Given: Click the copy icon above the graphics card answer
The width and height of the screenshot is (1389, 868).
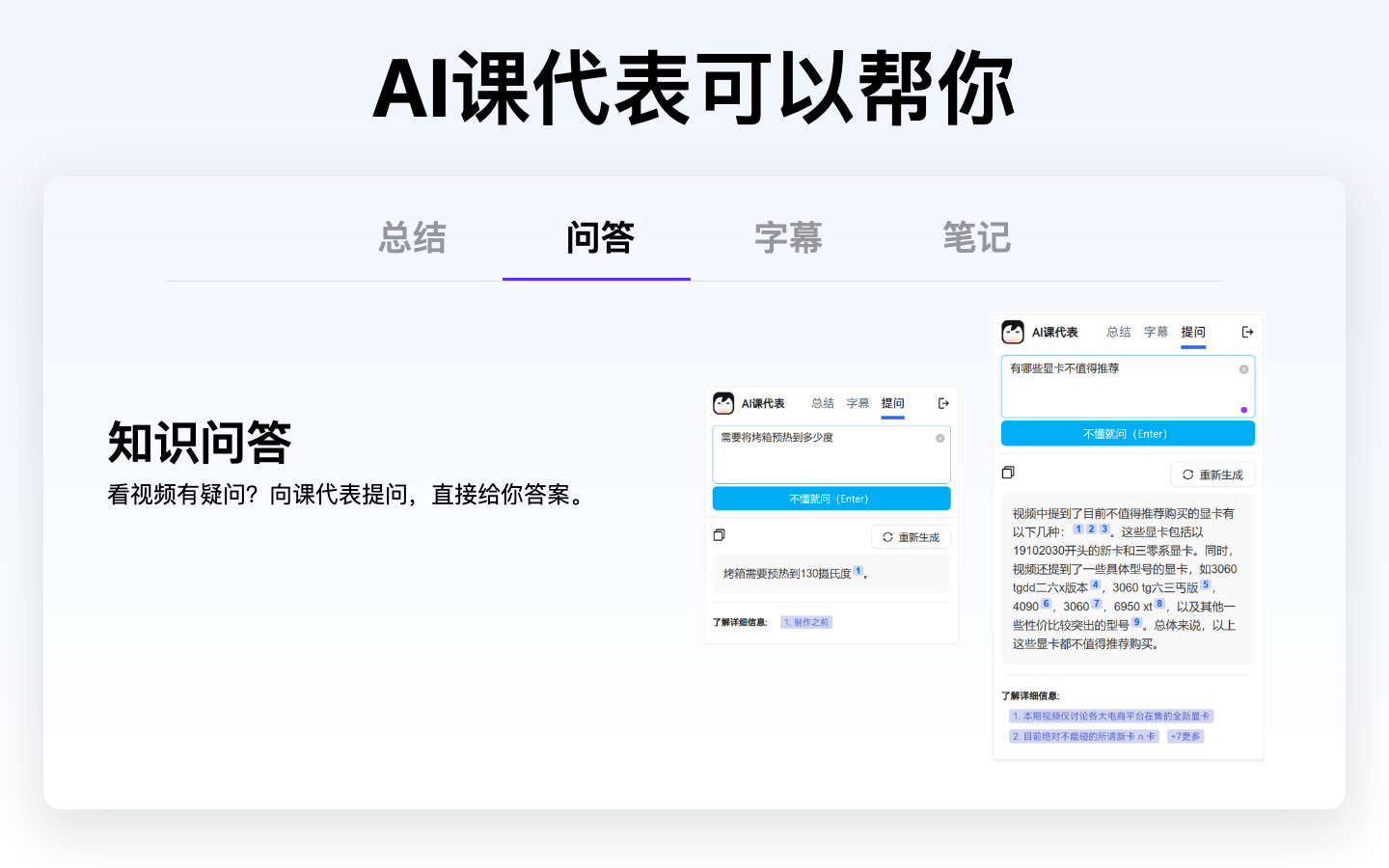Looking at the screenshot, I should (1008, 473).
